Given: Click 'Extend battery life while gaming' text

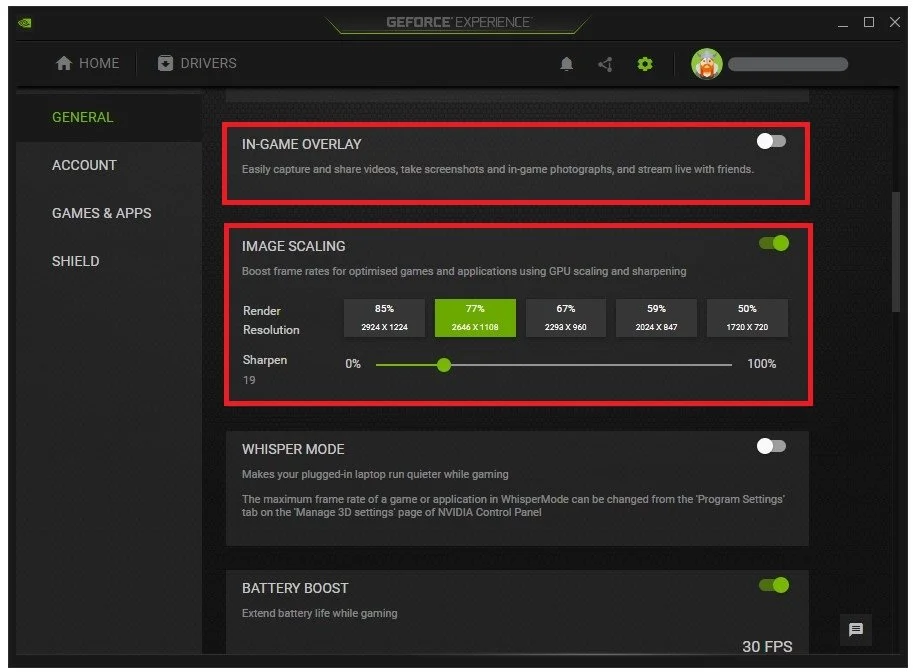Looking at the screenshot, I should coord(320,613).
